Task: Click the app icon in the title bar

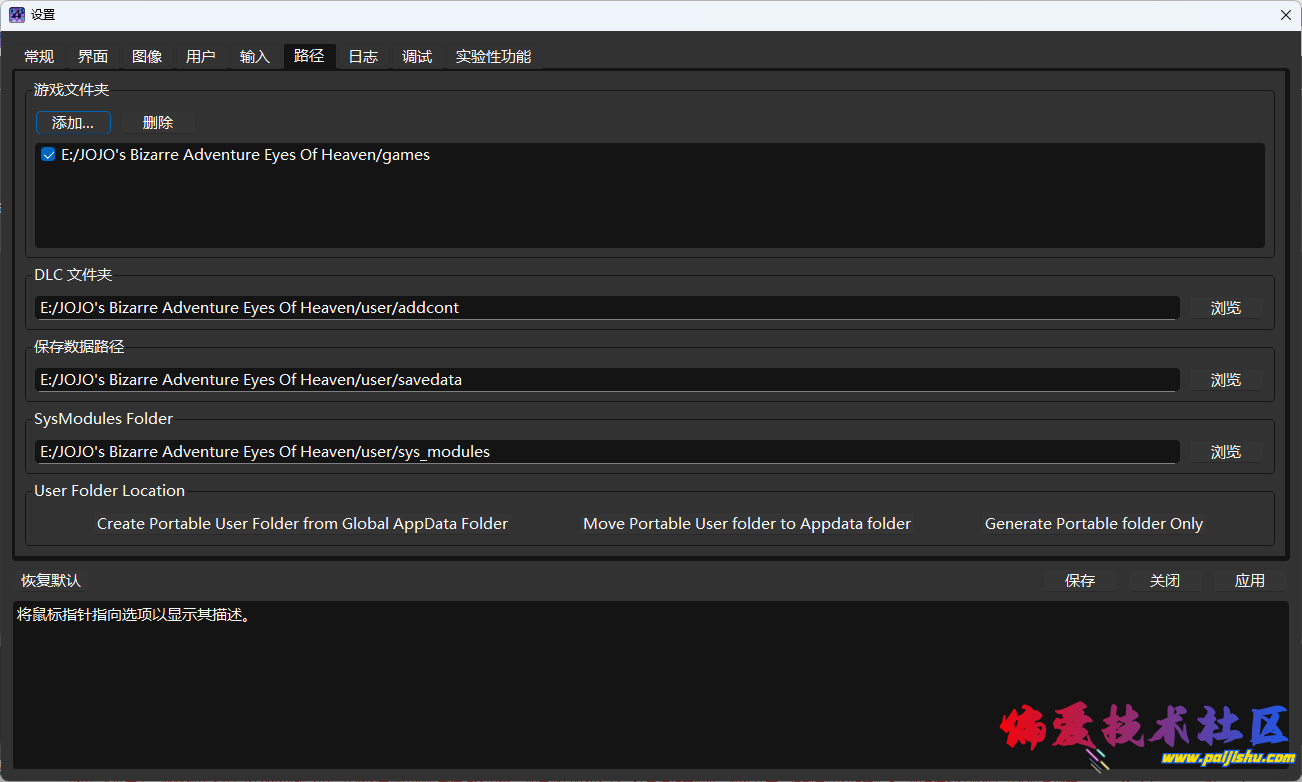Action: pyautogui.click(x=17, y=15)
